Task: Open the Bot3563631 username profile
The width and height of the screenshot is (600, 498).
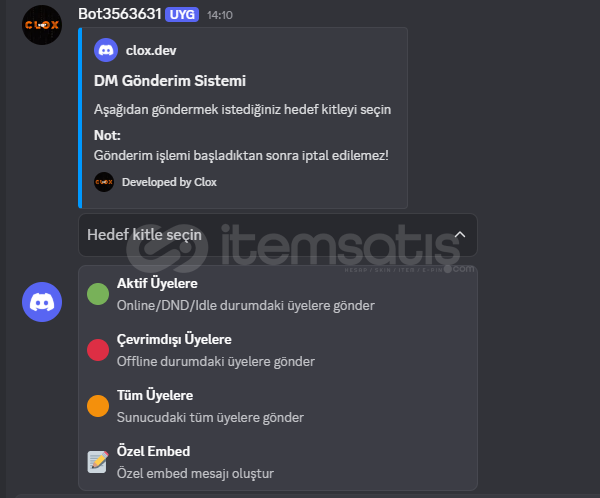Action: click(120, 14)
